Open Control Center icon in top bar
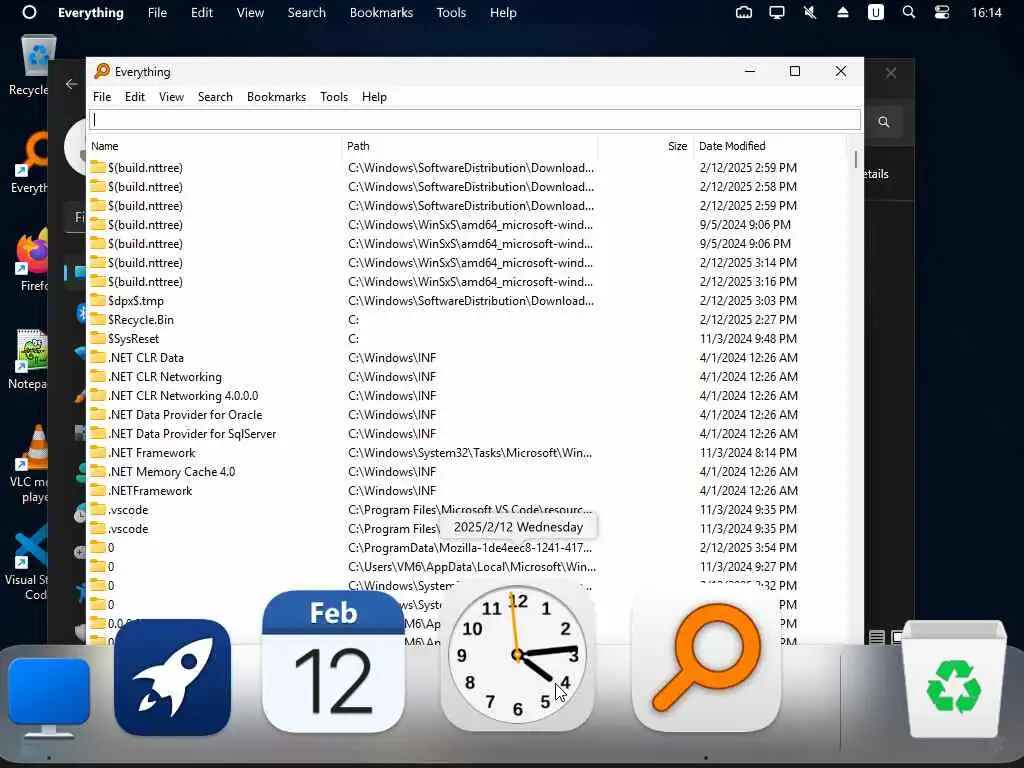The height and width of the screenshot is (768, 1024). point(942,12)
